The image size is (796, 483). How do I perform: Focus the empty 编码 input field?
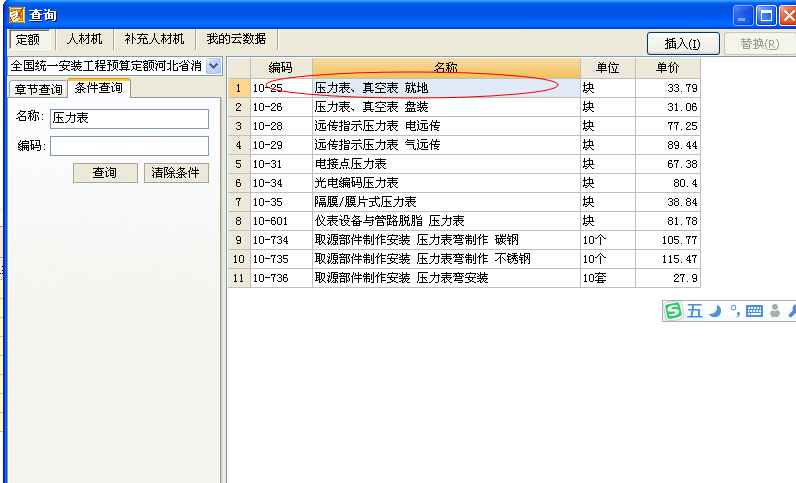[129, 146]
